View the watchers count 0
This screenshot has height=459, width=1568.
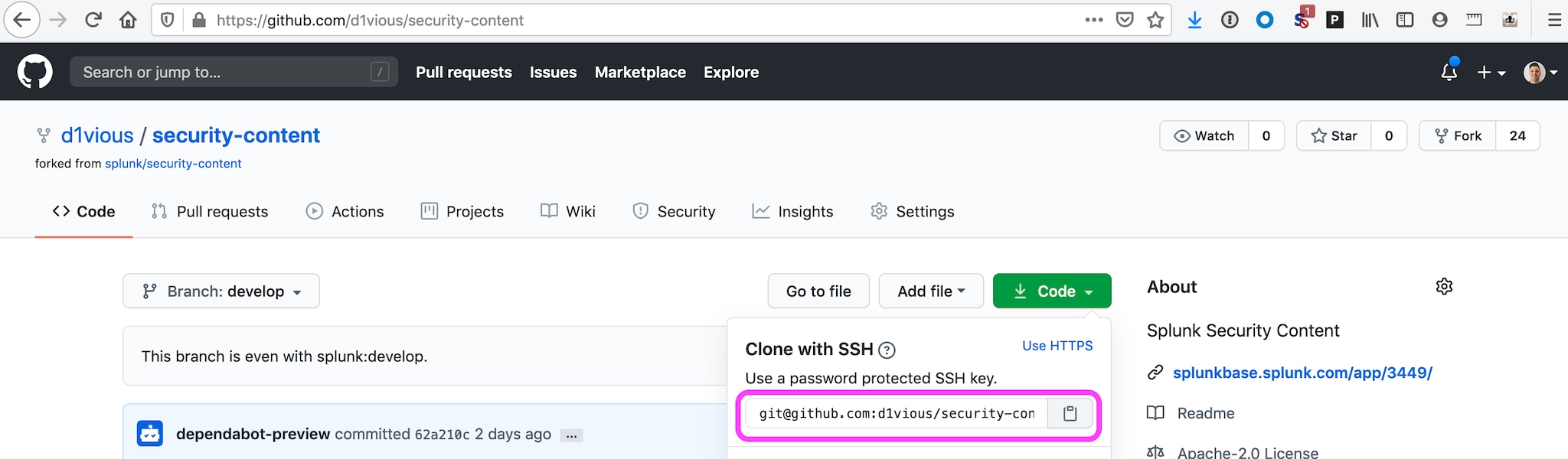pos(1266,135)
